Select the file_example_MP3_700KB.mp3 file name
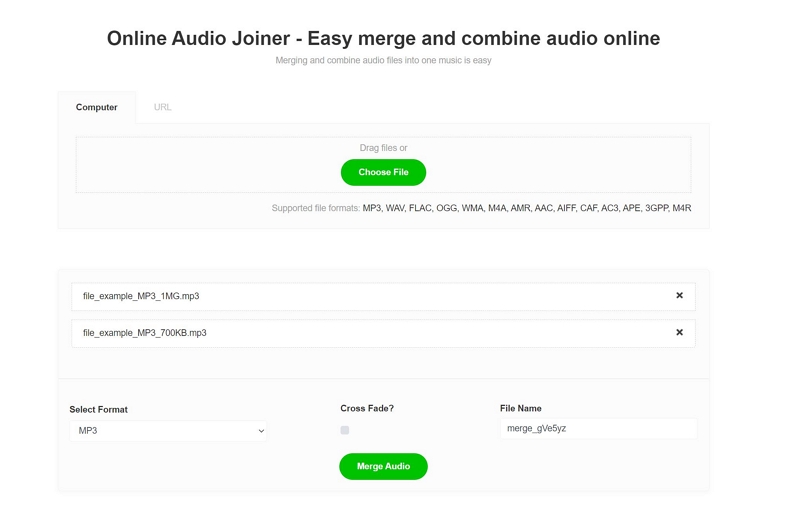The width and height of the screenshot is (800, 508). 145,333
